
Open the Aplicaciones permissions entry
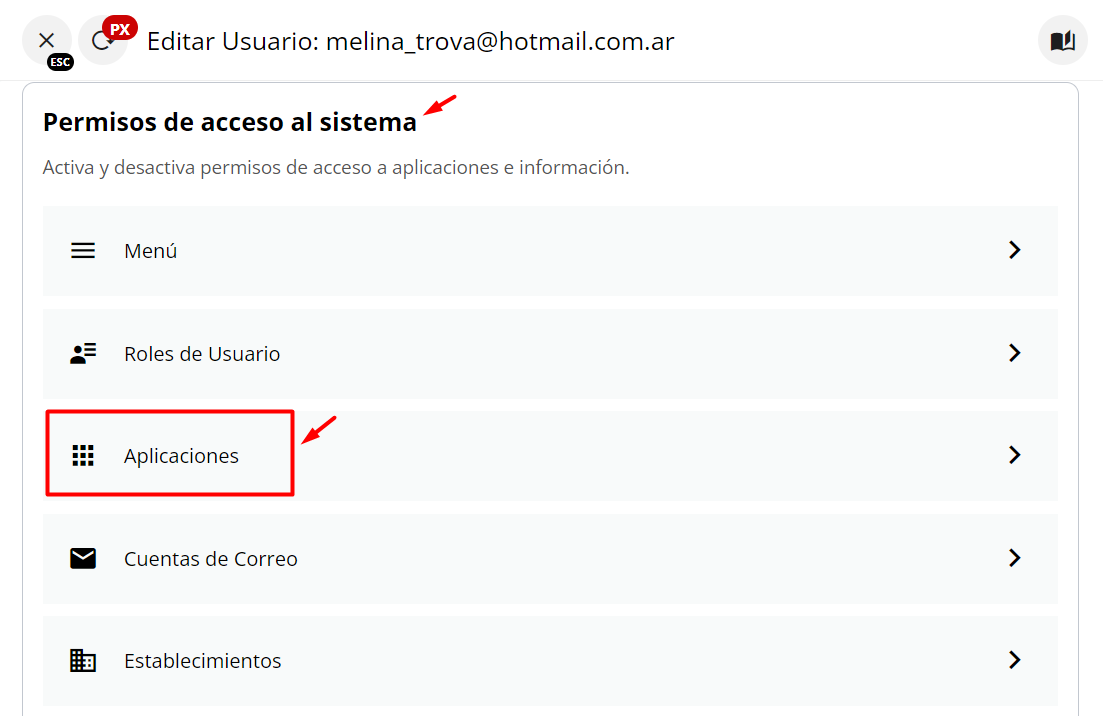[181, 455]
